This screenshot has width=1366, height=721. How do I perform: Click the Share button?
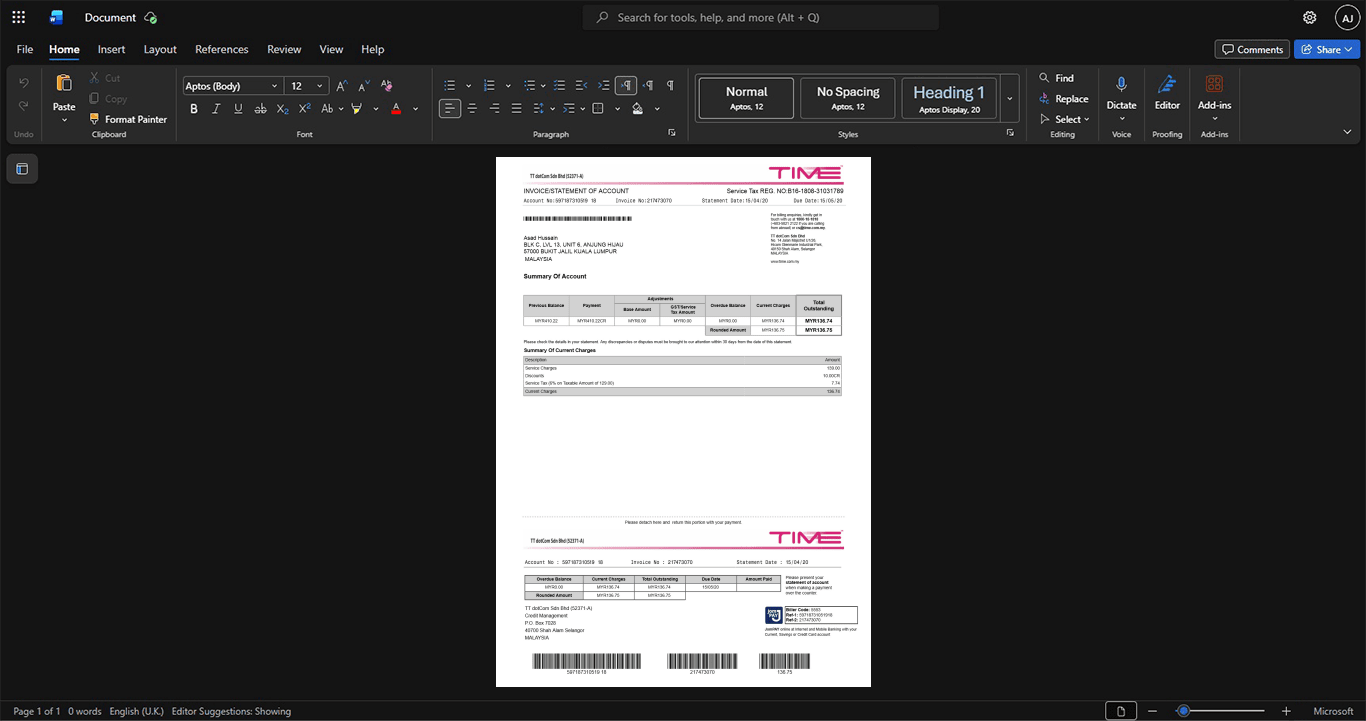pyautogui.click(x=1326, y=49)
